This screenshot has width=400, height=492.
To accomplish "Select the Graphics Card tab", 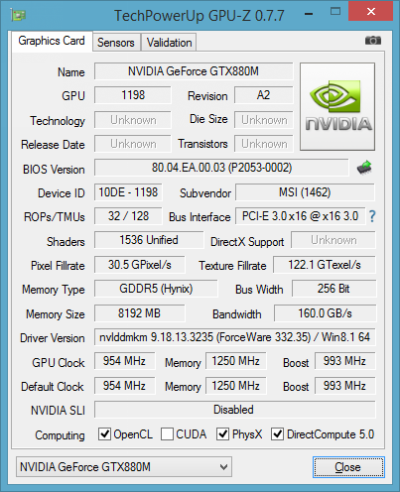I will tap(51, 41).
